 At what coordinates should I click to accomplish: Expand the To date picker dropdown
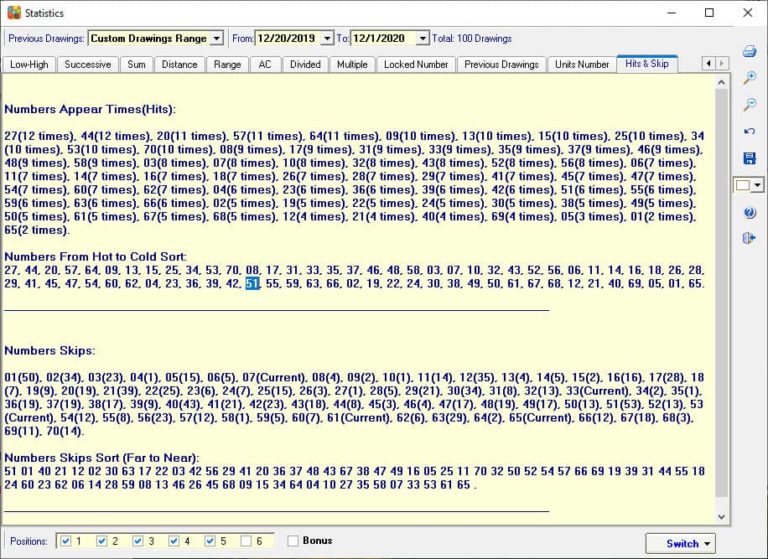click(x=422, y=39)
